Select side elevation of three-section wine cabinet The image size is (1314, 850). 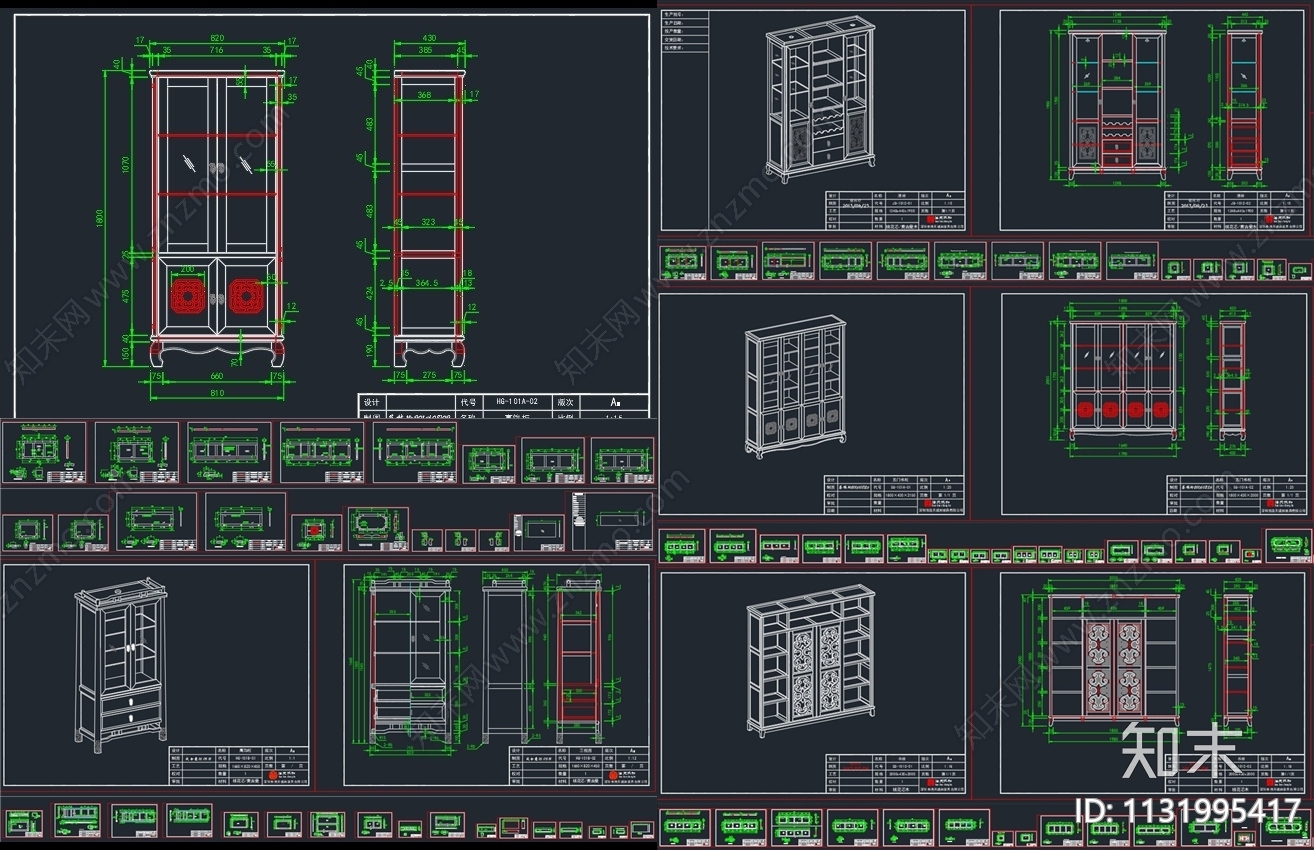coord(1244,105)
